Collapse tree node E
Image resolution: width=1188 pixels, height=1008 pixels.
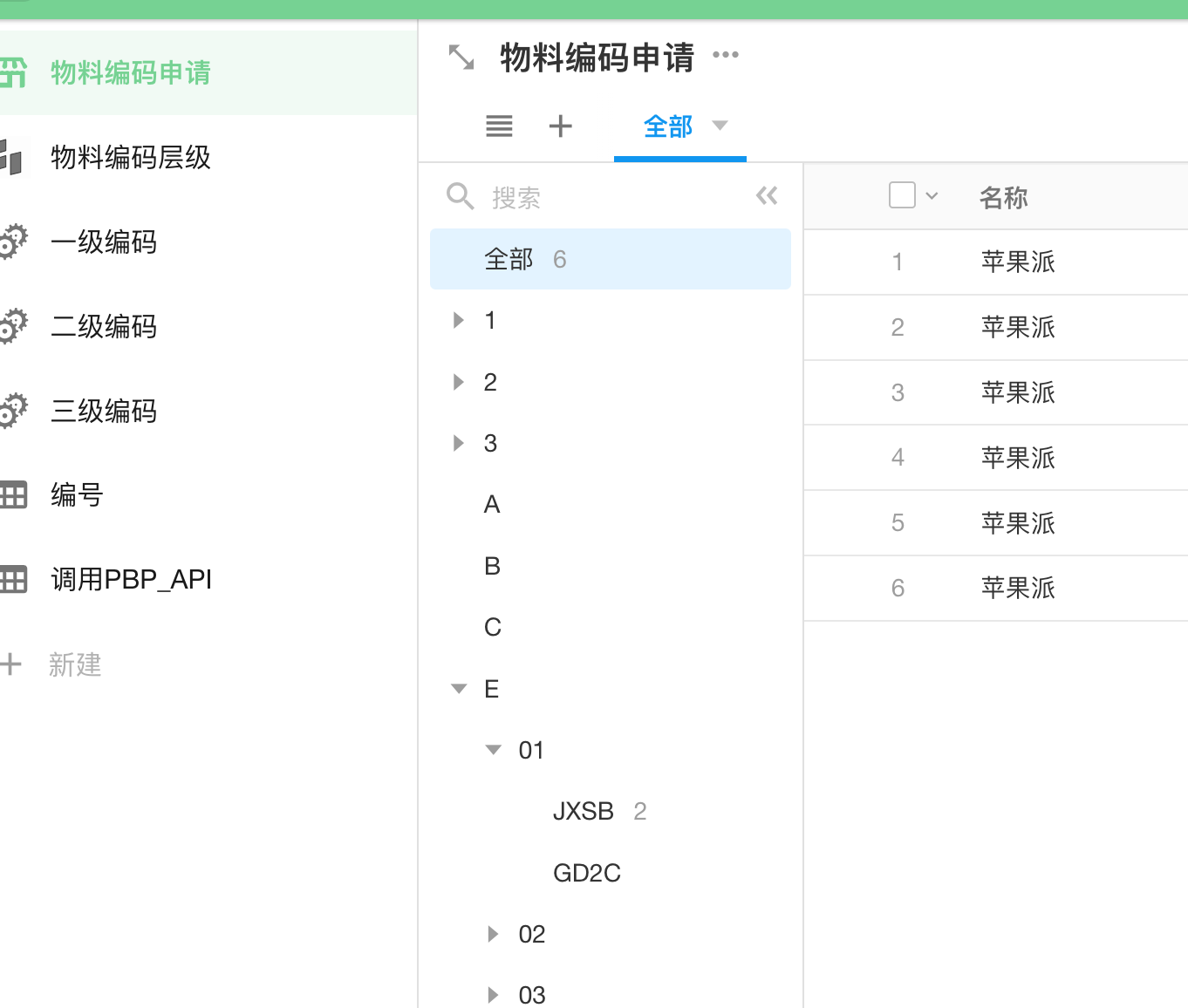click(459, 689)
